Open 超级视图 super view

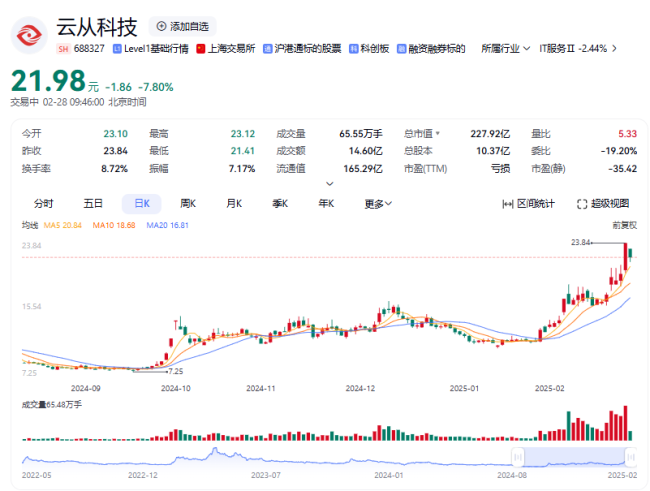[x=603, y=204]
